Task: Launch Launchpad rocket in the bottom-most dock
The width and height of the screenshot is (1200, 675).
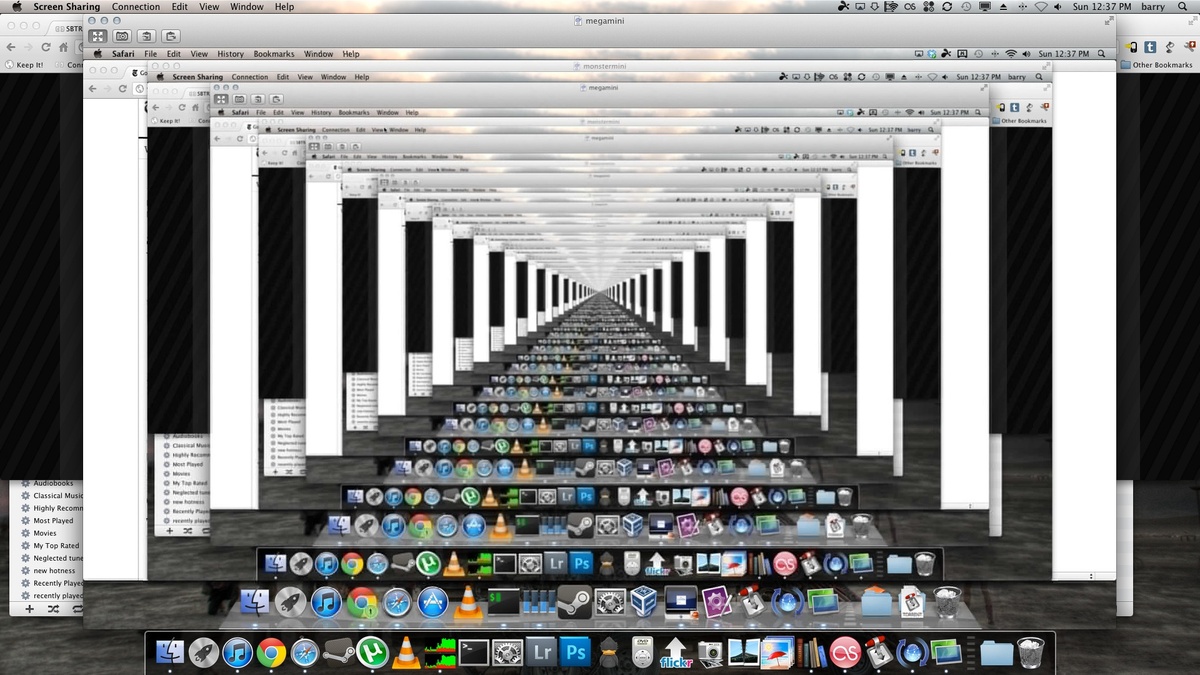Action: click(204, 653)
